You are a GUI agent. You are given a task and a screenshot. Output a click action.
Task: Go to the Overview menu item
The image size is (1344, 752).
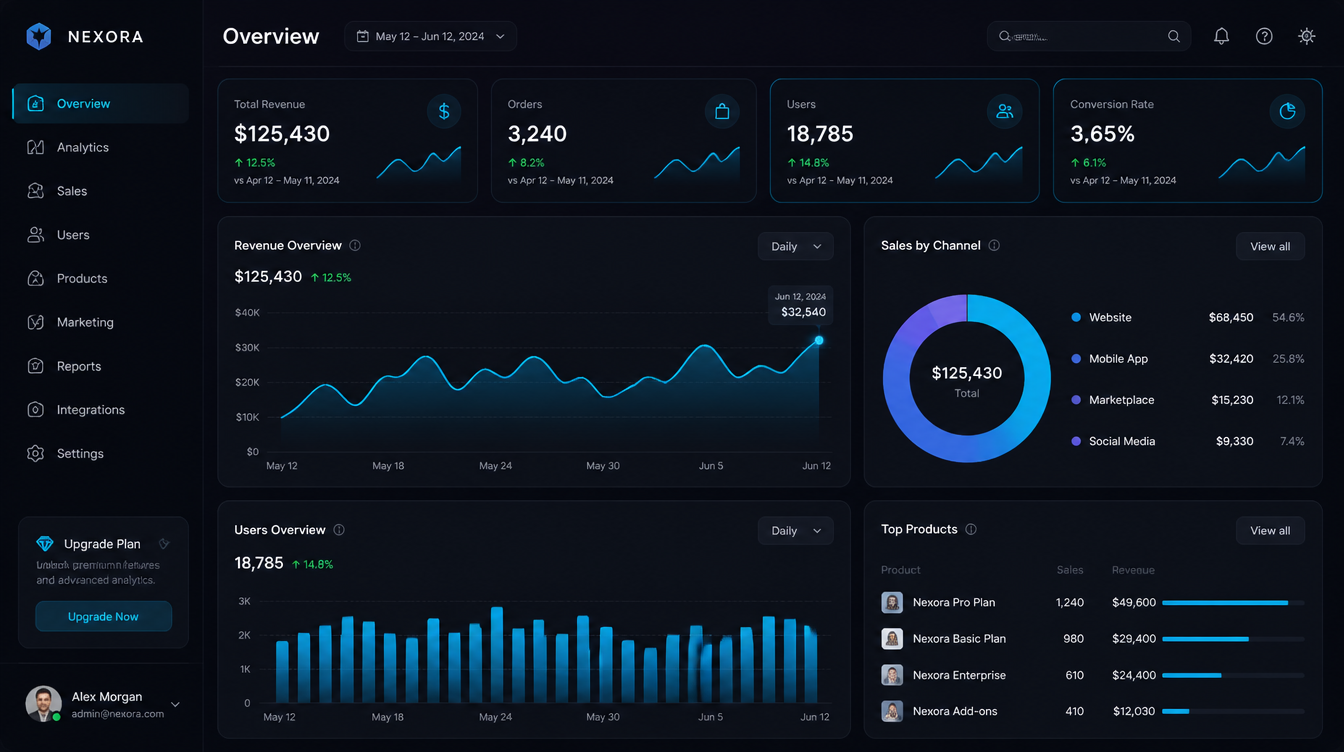tap(100, 104)
